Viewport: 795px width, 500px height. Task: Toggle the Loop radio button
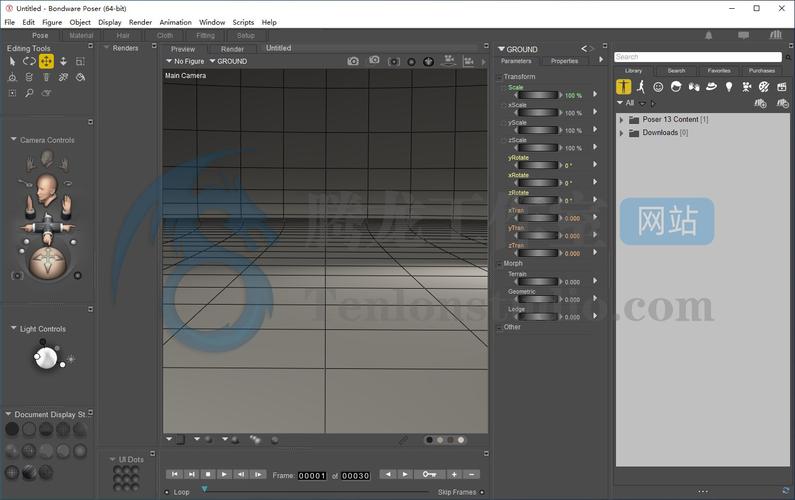167,492
